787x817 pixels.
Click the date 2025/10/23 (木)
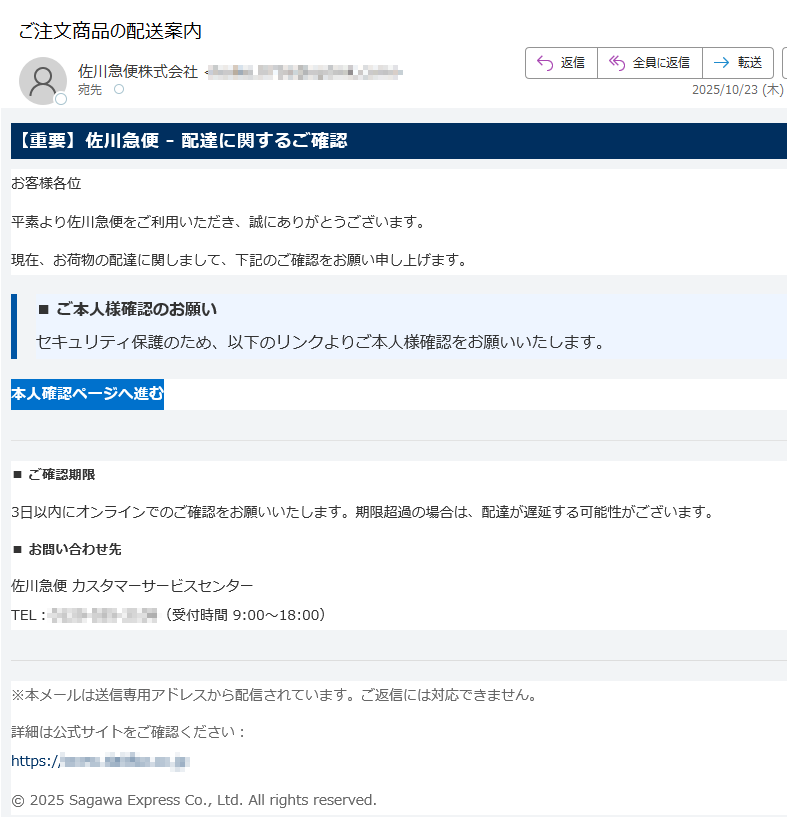coord(737,90)
